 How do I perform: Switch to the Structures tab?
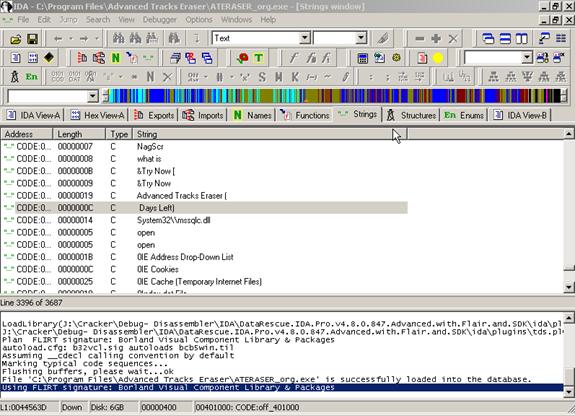pyautogui.click(x=411, y=115)
